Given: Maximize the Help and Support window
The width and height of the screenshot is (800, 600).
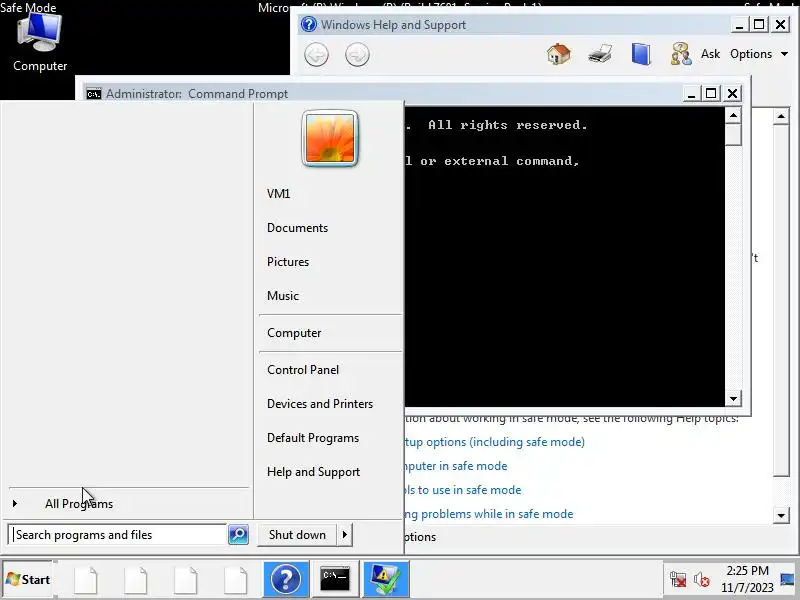Looking at the screenshot, I should click(759, 24).
